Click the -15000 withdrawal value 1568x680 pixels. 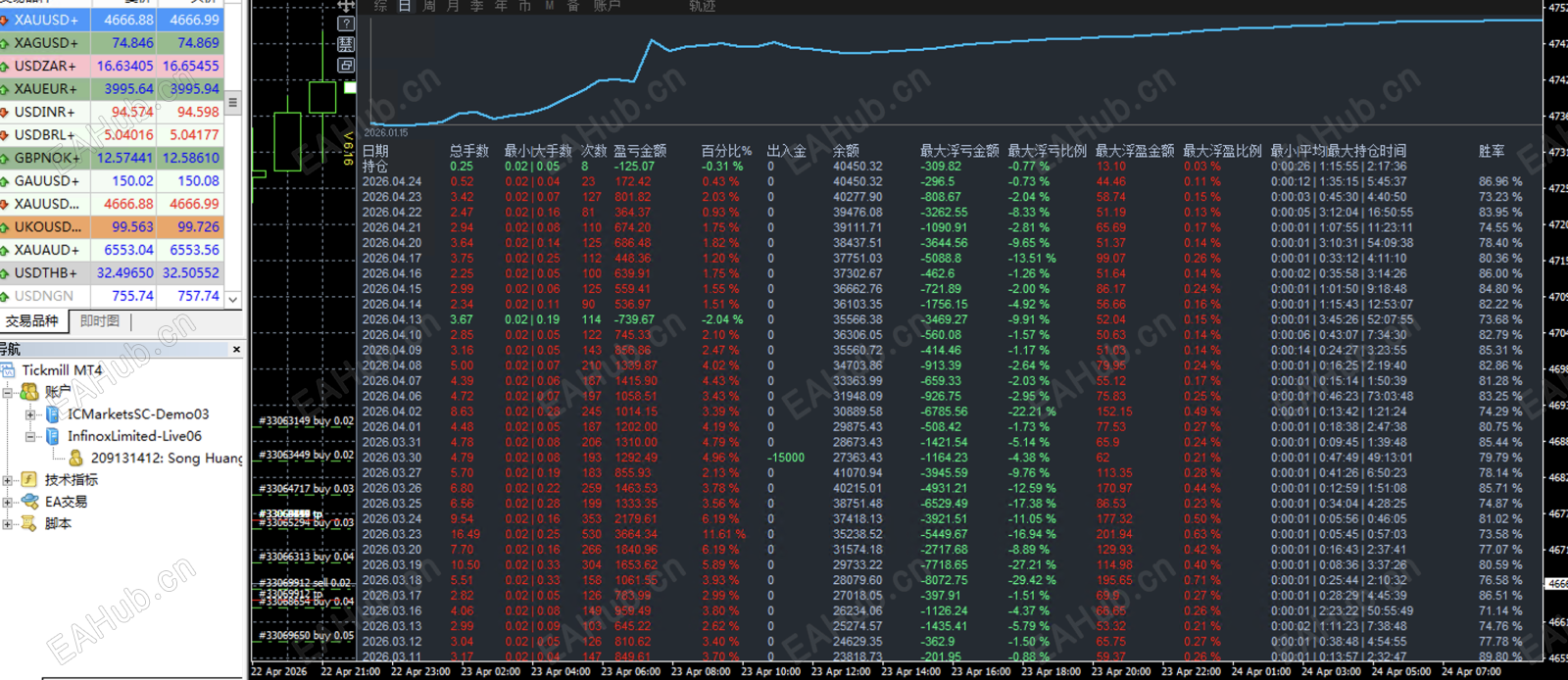pos(786,458)
